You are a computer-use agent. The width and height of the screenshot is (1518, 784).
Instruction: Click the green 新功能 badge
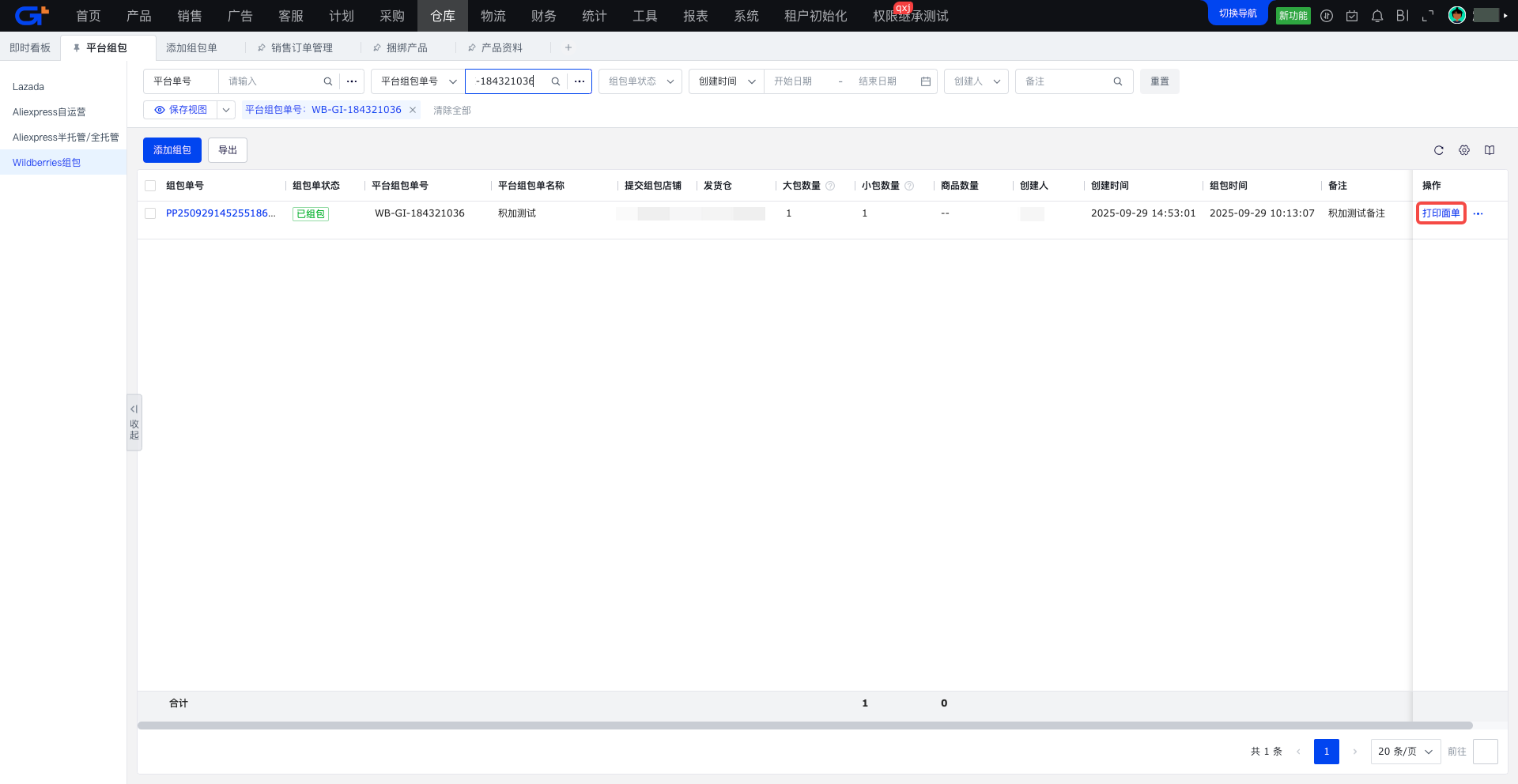(x=1293, y=16)
